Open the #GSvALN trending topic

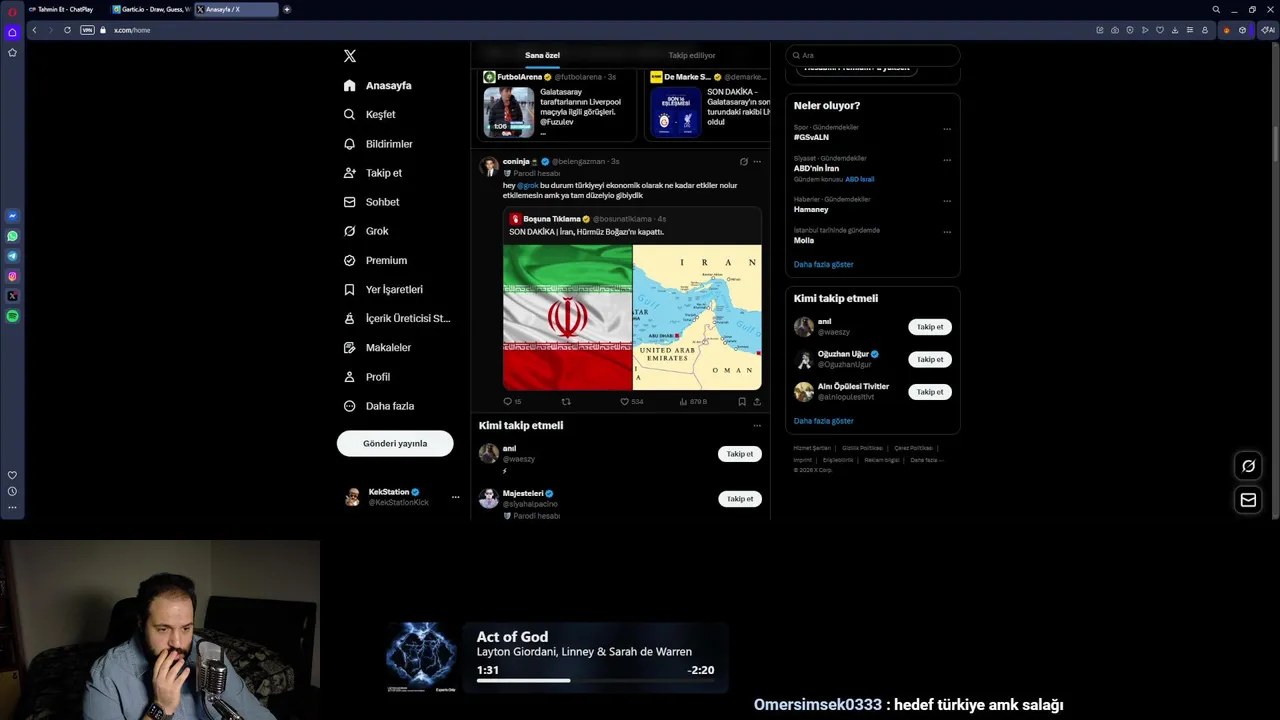pos(811,137)
